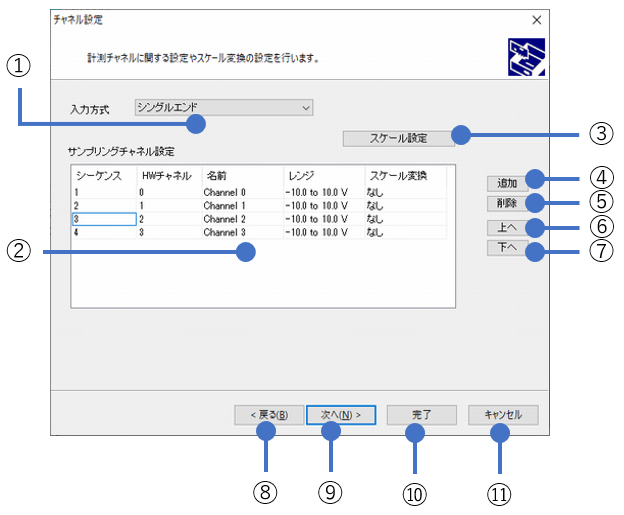The image size is (624, 515).
Task: Click the 完了 finish button
Action: click(x=421, y=414)
